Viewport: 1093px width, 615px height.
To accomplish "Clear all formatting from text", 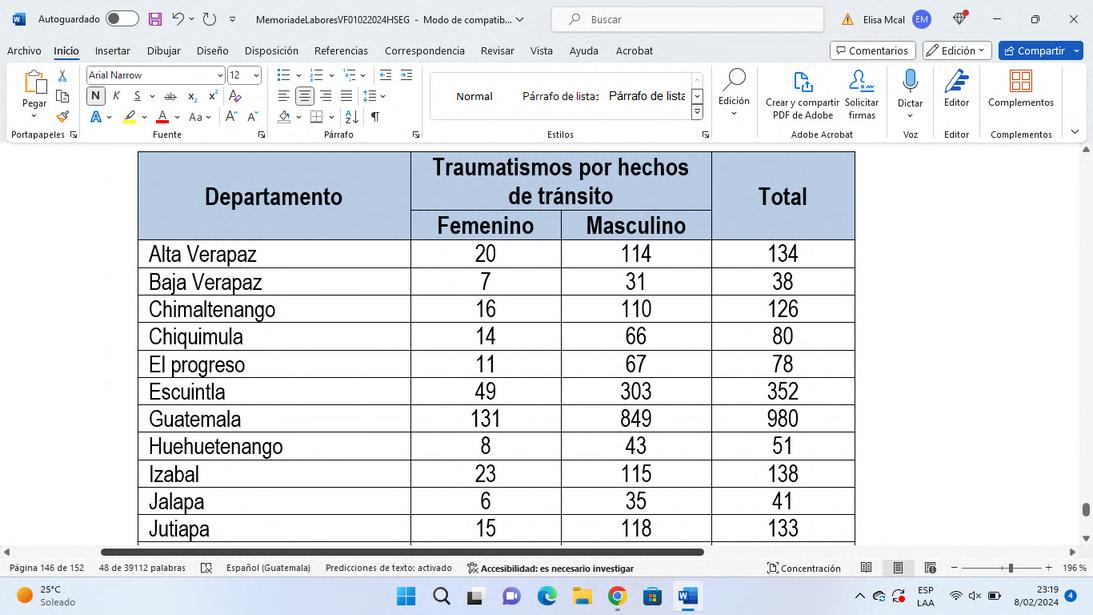I will 235,96.
